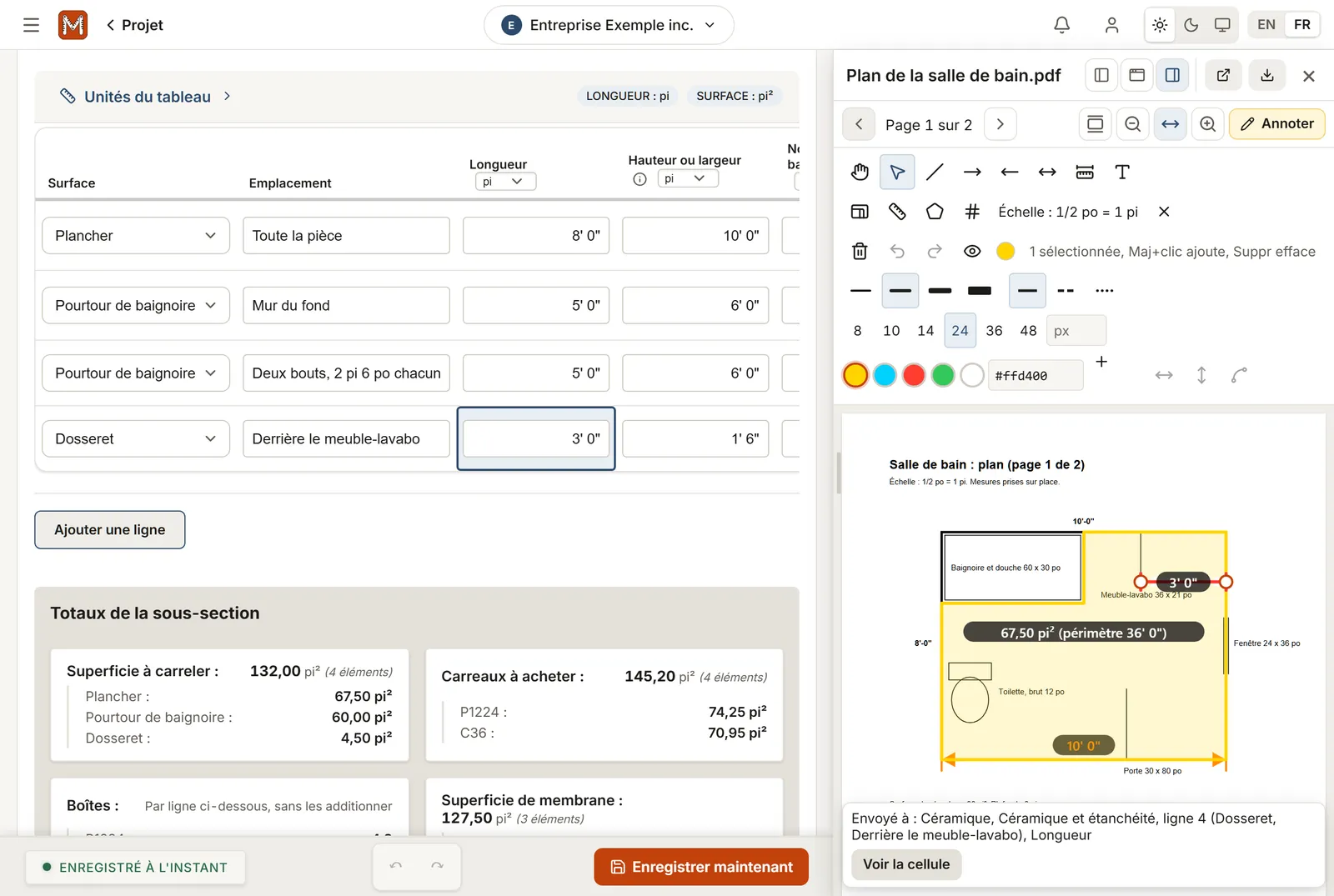Delete selected annotation with trash icon
The image size is (1334, 896).
click(860, 251)
